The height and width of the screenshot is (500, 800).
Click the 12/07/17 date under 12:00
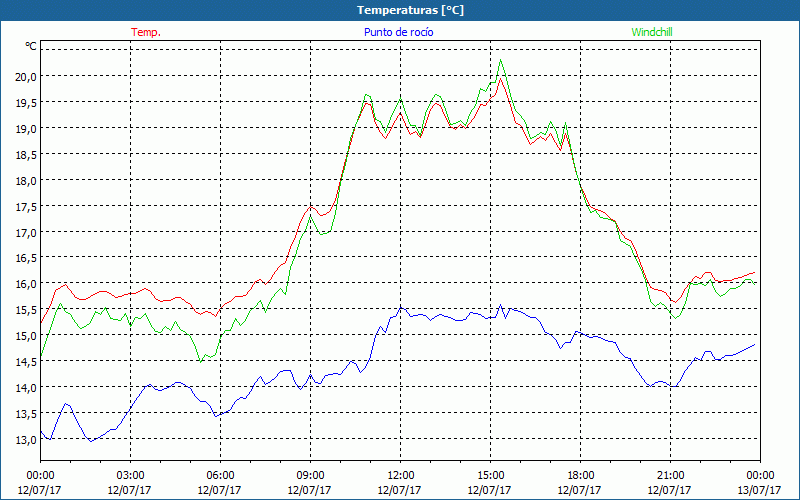399,490
